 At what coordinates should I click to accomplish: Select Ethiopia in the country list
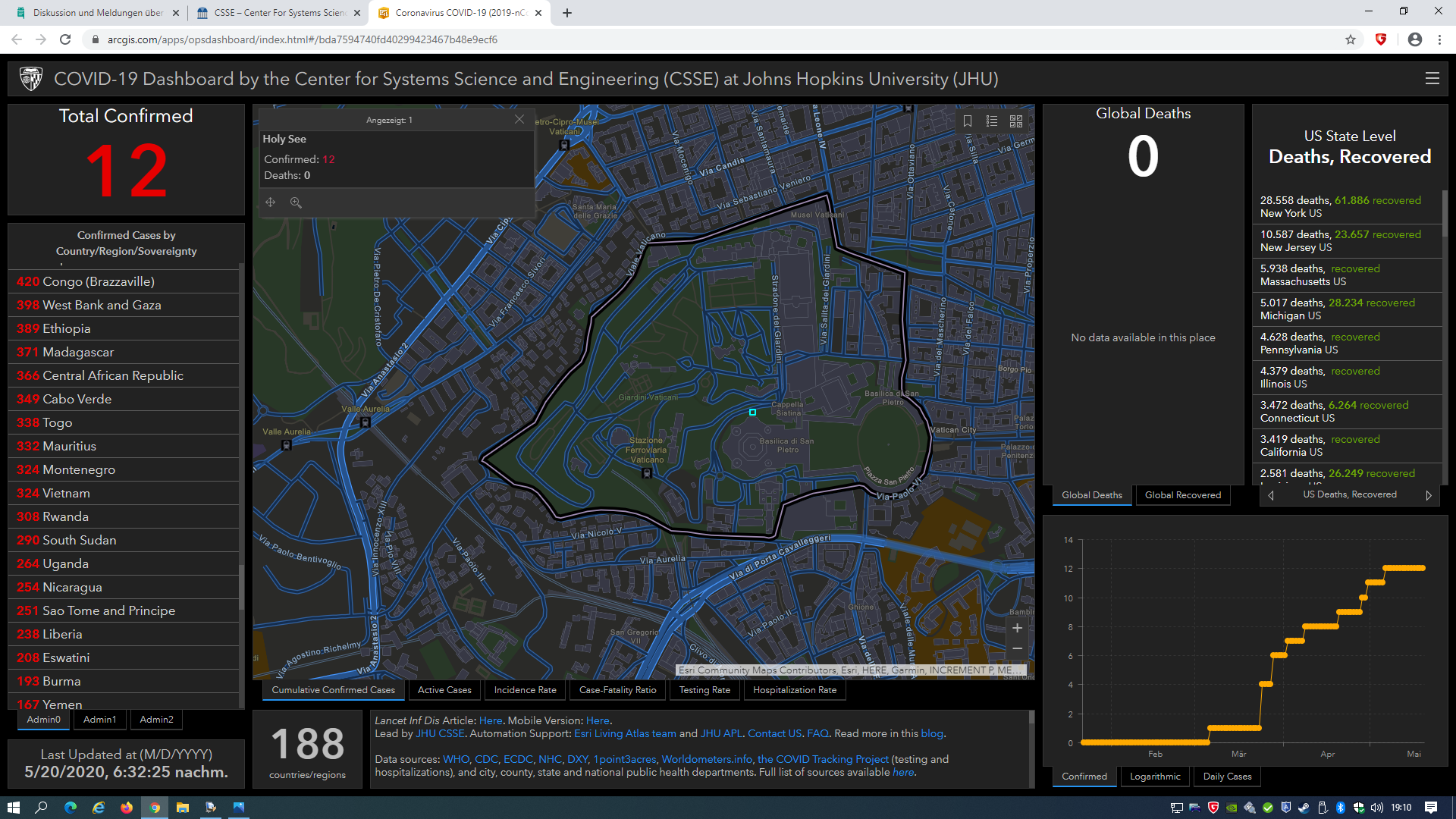coord(124,328)
